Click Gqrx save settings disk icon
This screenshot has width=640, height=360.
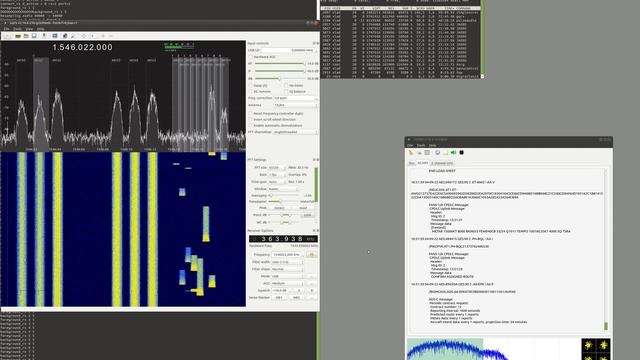coord(34,36)
